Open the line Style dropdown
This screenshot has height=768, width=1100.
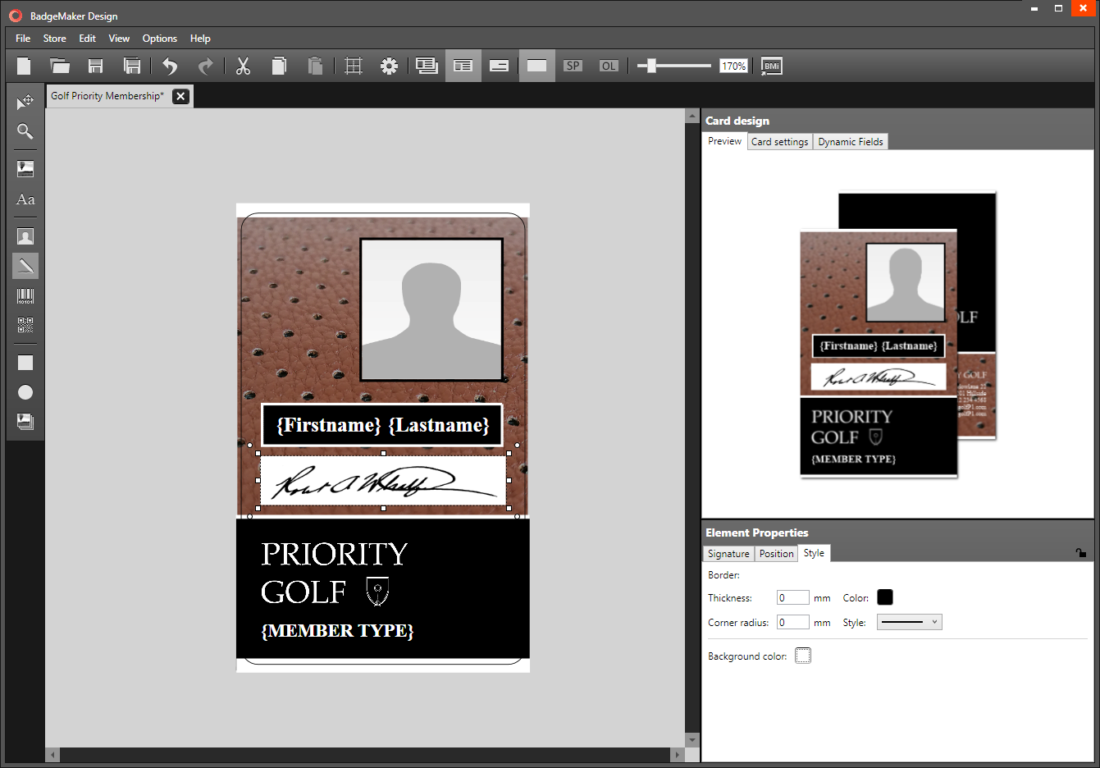coord(908,621)
